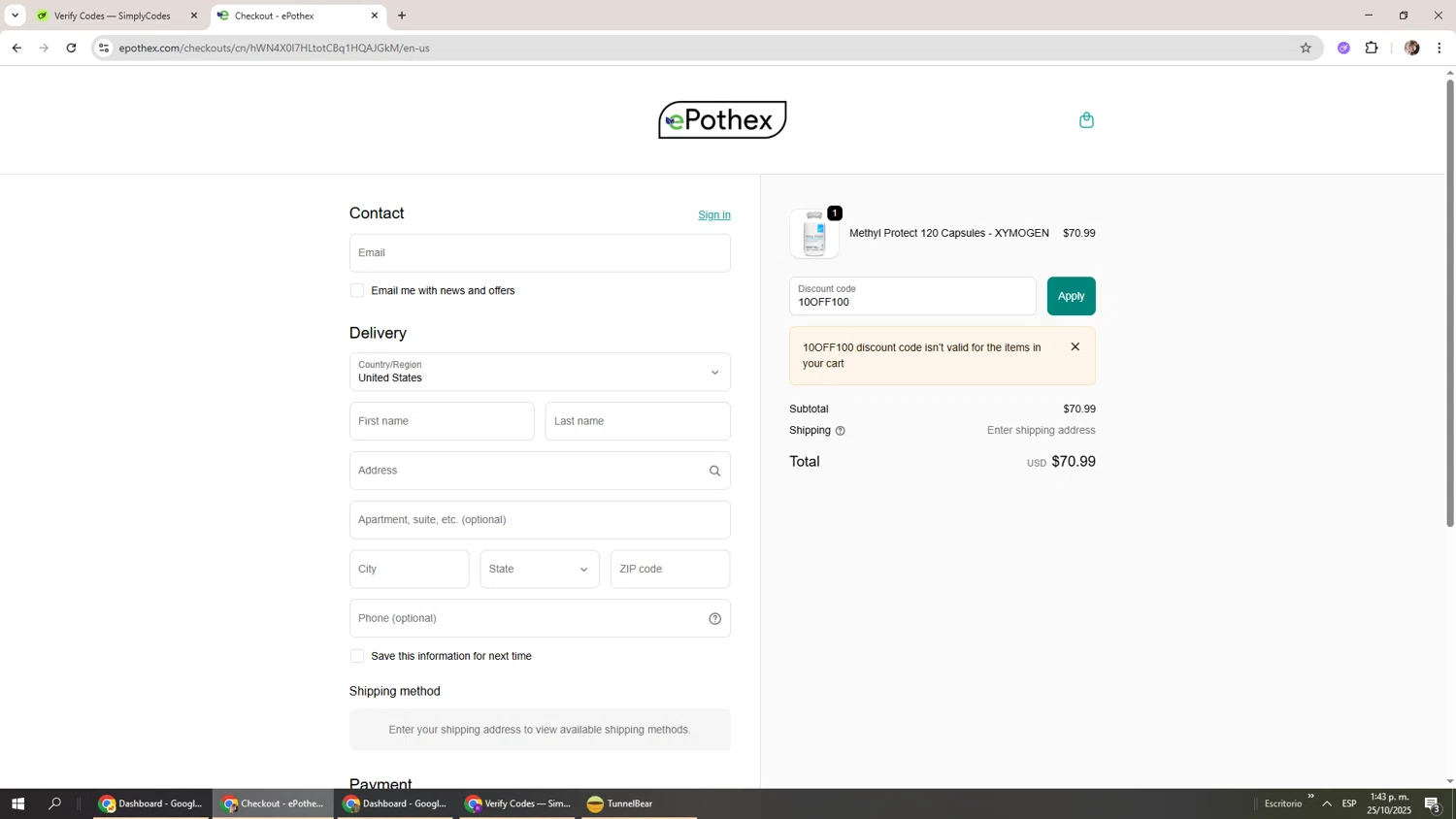View site information icon in address bar
The width and height of the screenshot is (1456, 819).
pyautogui.click(x=104, y=48)
